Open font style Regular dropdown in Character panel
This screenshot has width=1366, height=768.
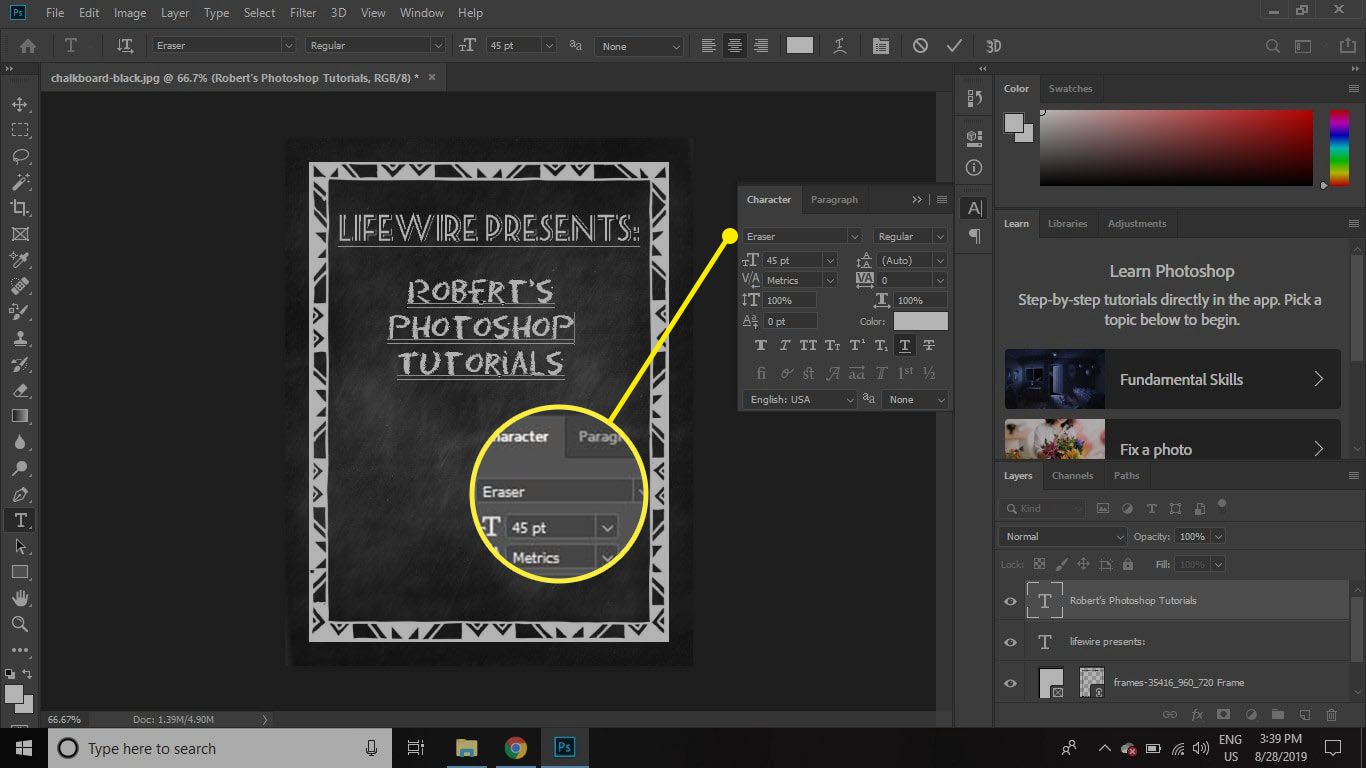pyautogui.click(x=939, y=237)
